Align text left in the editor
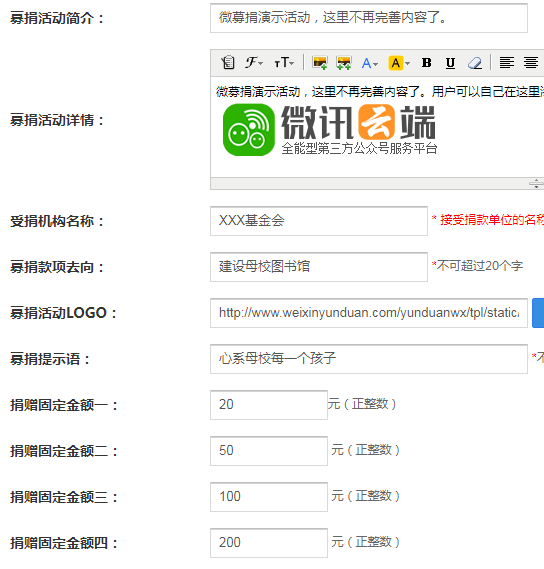The height and width of the screenshot is (569, 544). (507, 63)
